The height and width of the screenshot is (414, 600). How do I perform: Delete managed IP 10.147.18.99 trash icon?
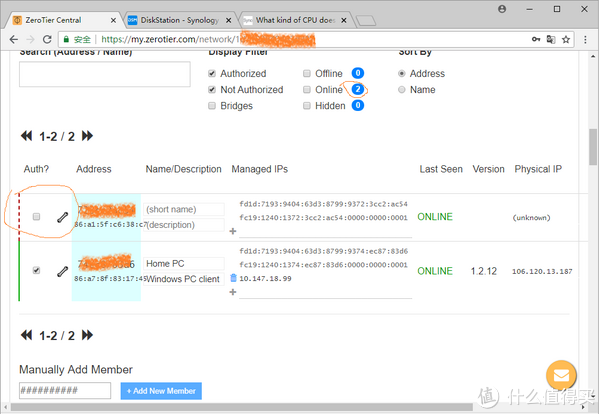pos(233,278)
